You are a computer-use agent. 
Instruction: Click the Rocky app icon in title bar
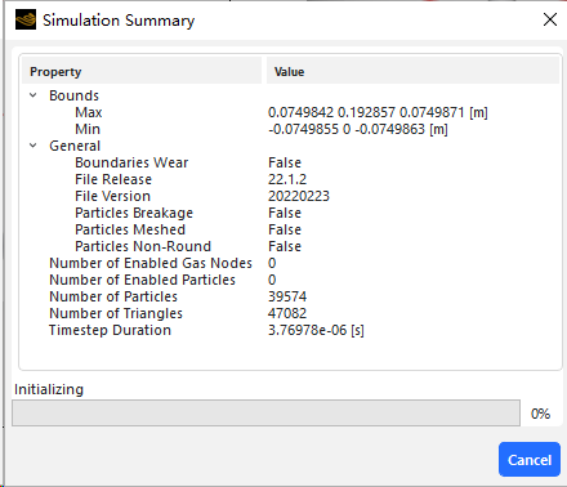(26, 20)
